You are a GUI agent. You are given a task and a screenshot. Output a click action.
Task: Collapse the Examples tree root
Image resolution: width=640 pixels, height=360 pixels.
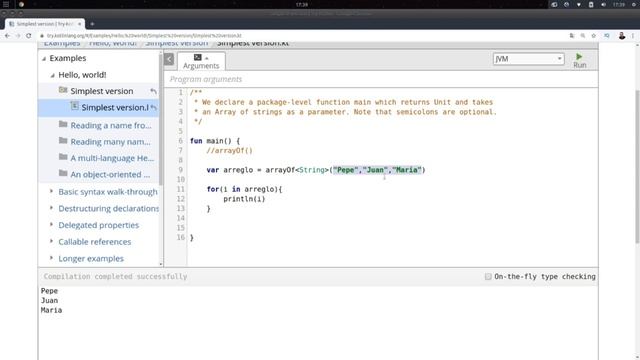pos(44,59)
